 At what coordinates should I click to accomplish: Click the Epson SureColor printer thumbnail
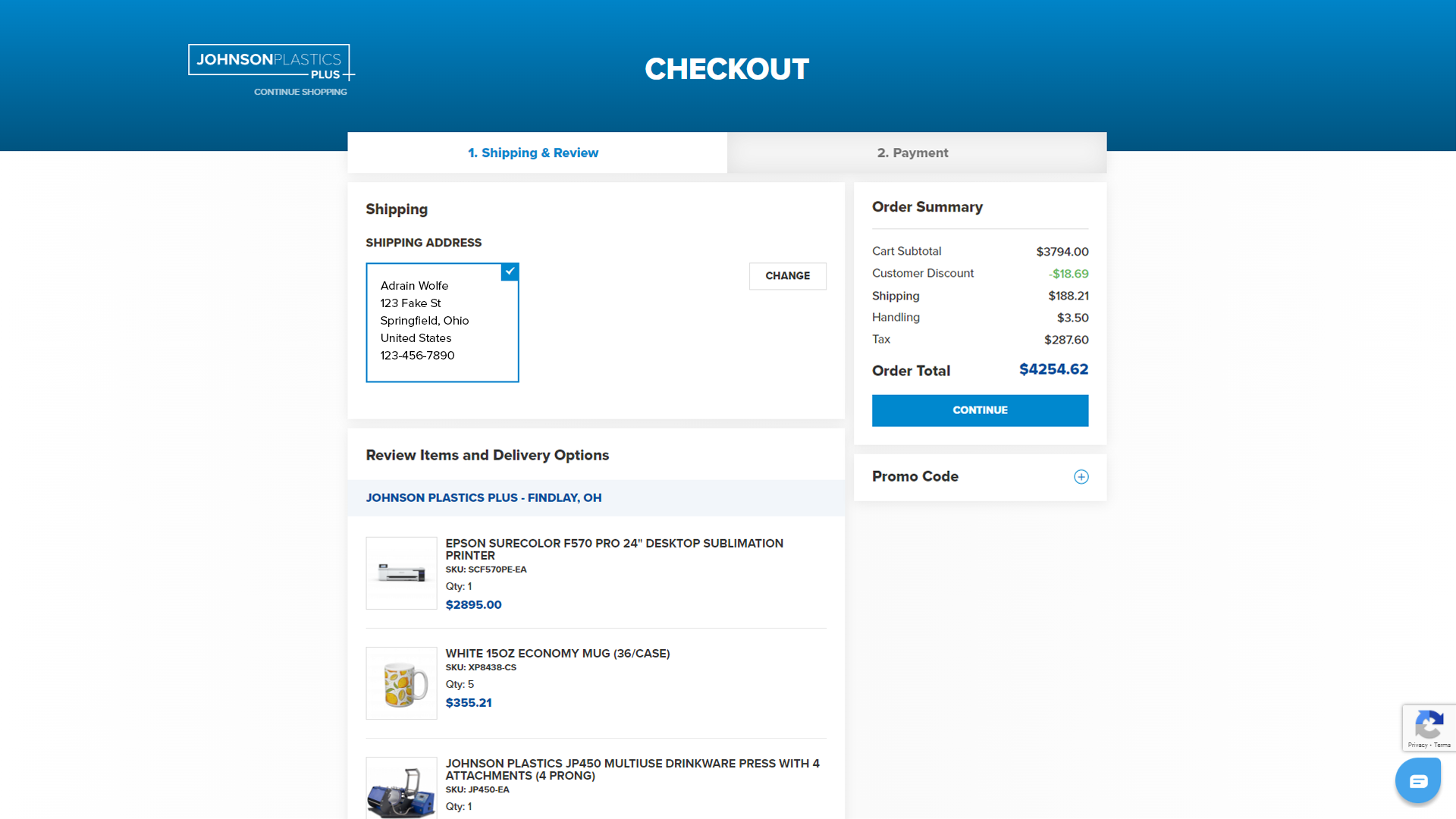(x=401, y=573)
